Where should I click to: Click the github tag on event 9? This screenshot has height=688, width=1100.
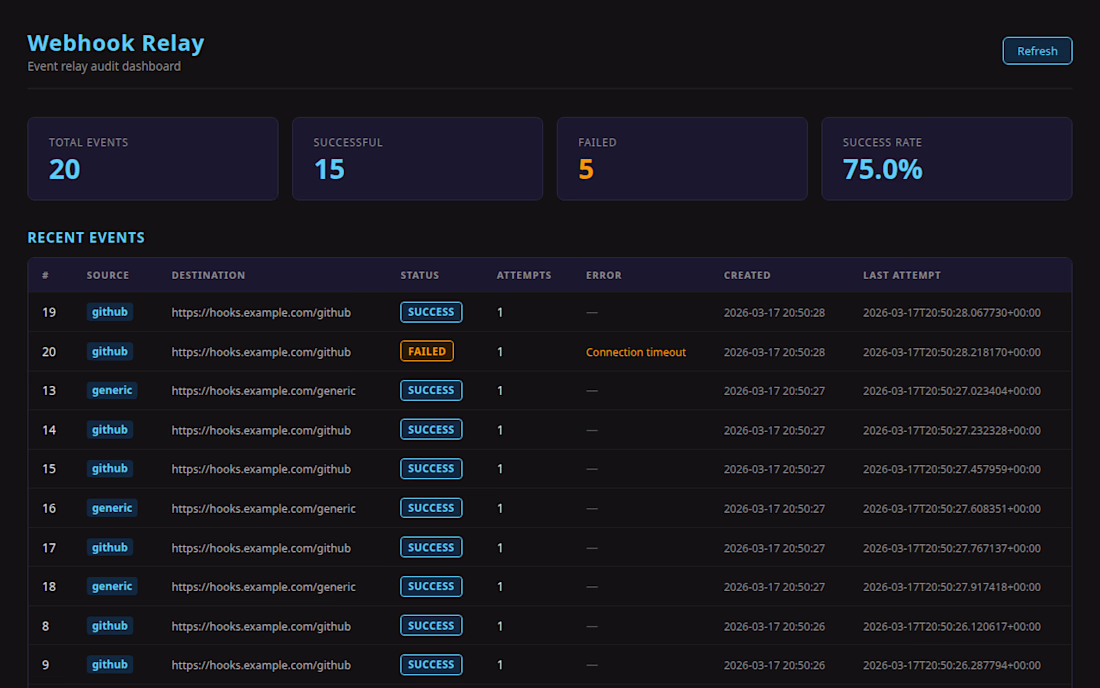pos(110,665)
